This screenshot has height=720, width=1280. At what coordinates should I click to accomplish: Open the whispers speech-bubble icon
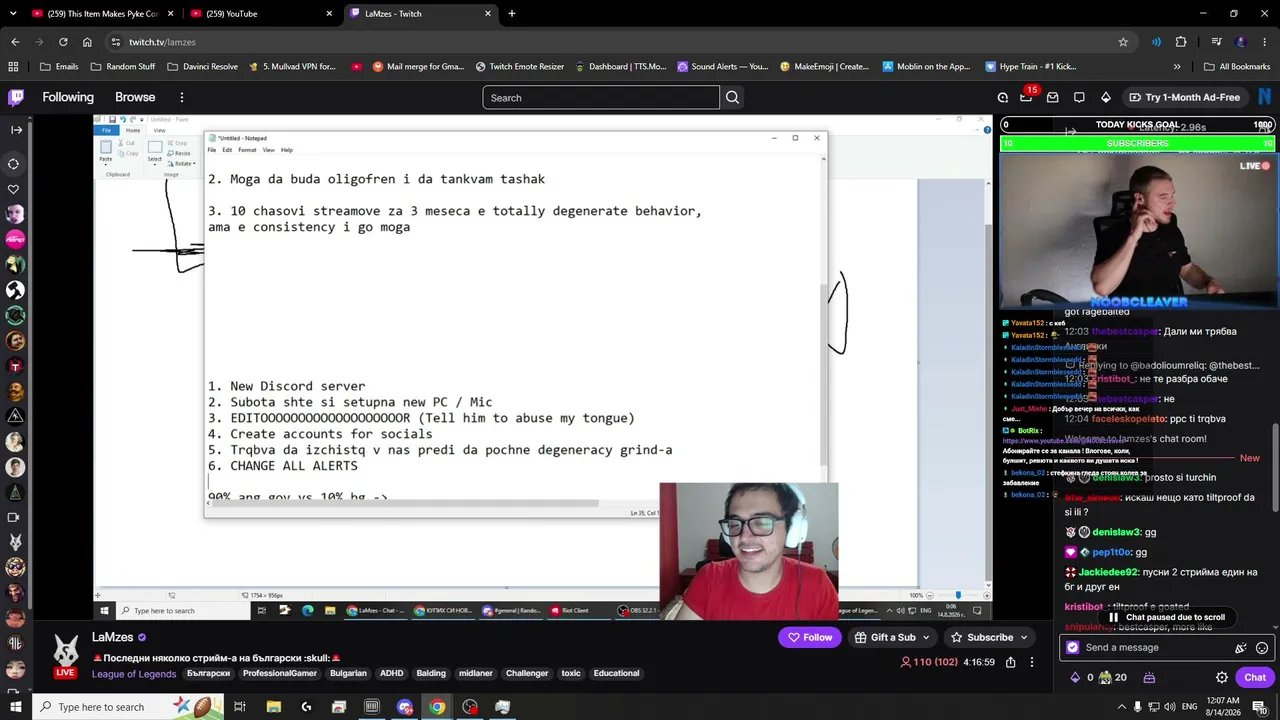pyautogui.click(x=1079, y=97)
